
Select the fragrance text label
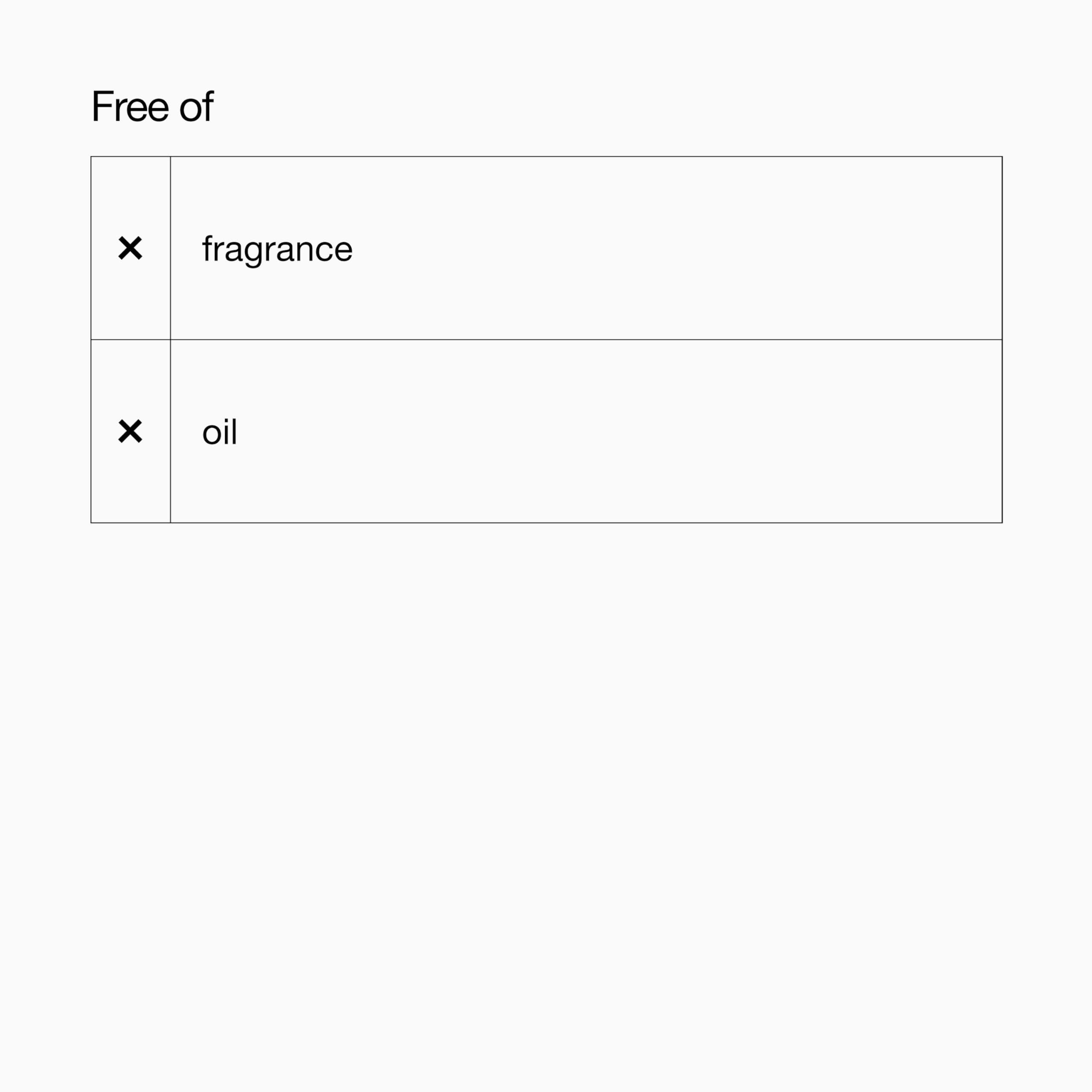[277, 249]
